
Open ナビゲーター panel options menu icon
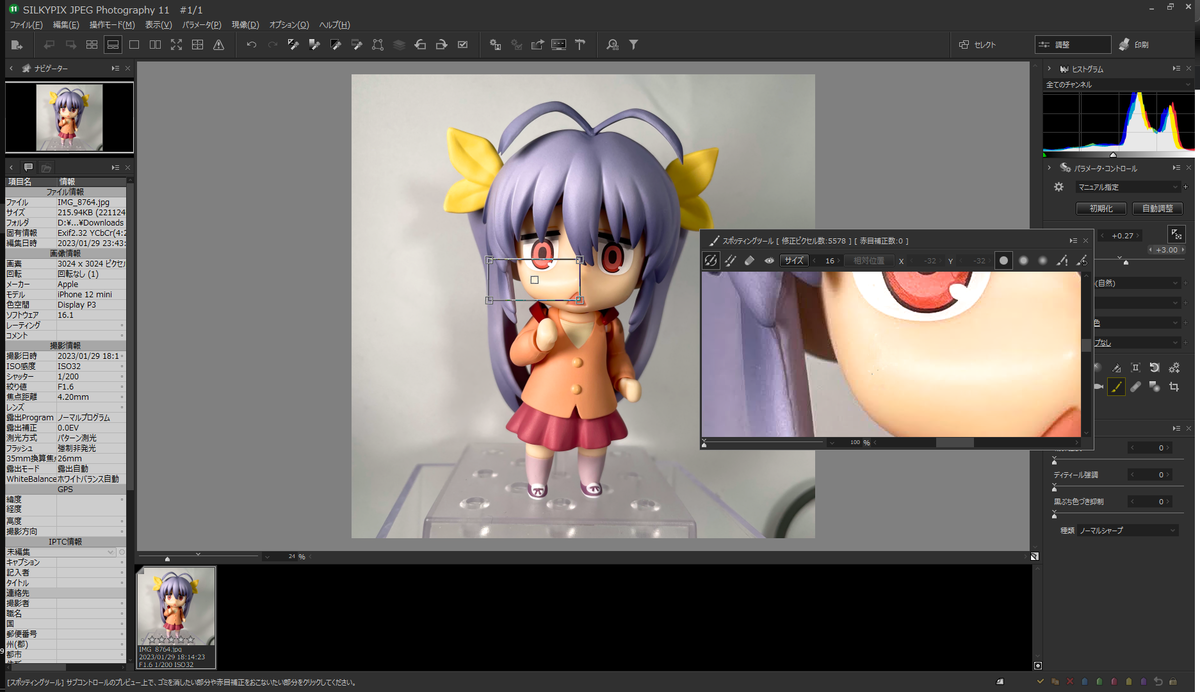(116, 68)
